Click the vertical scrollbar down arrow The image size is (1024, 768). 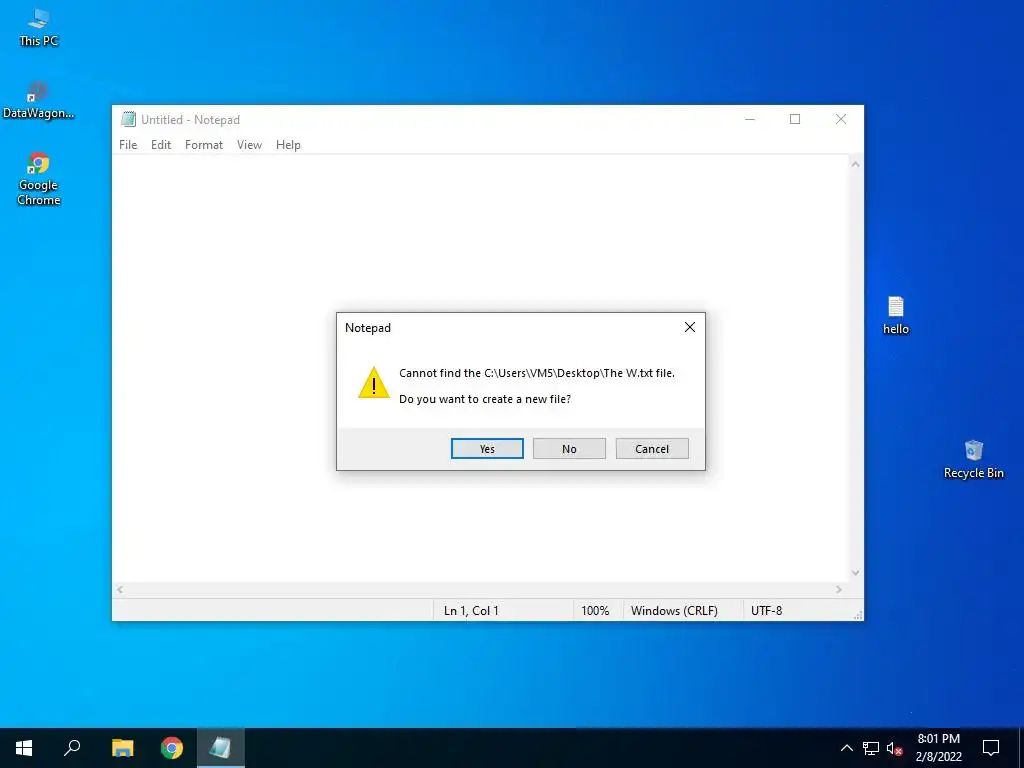click(x=855, y=573)
